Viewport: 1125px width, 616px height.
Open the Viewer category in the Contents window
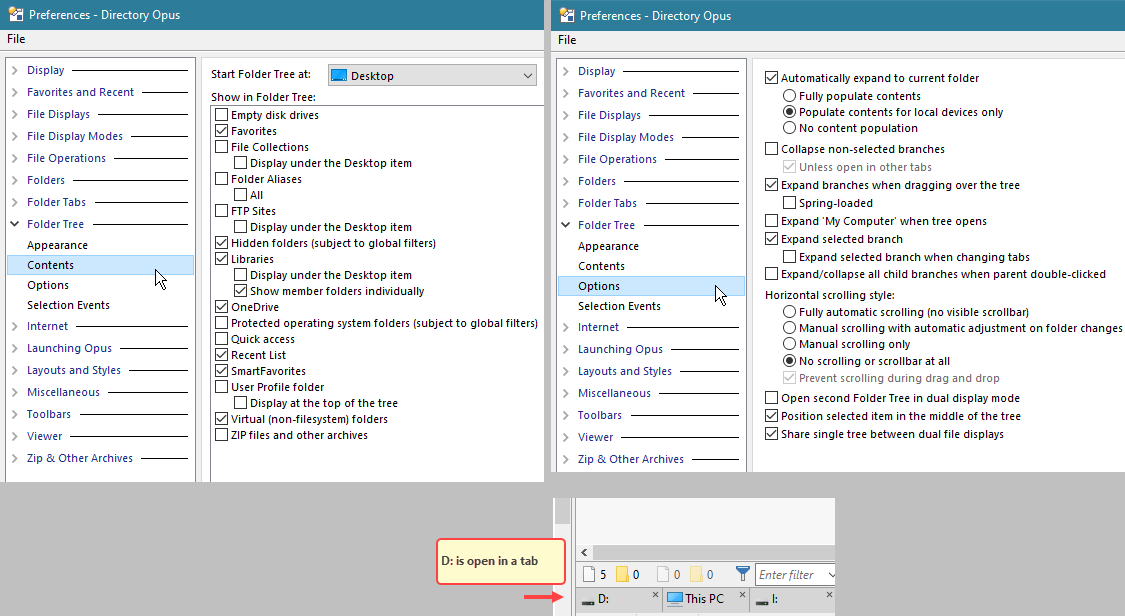click(44, 436)
